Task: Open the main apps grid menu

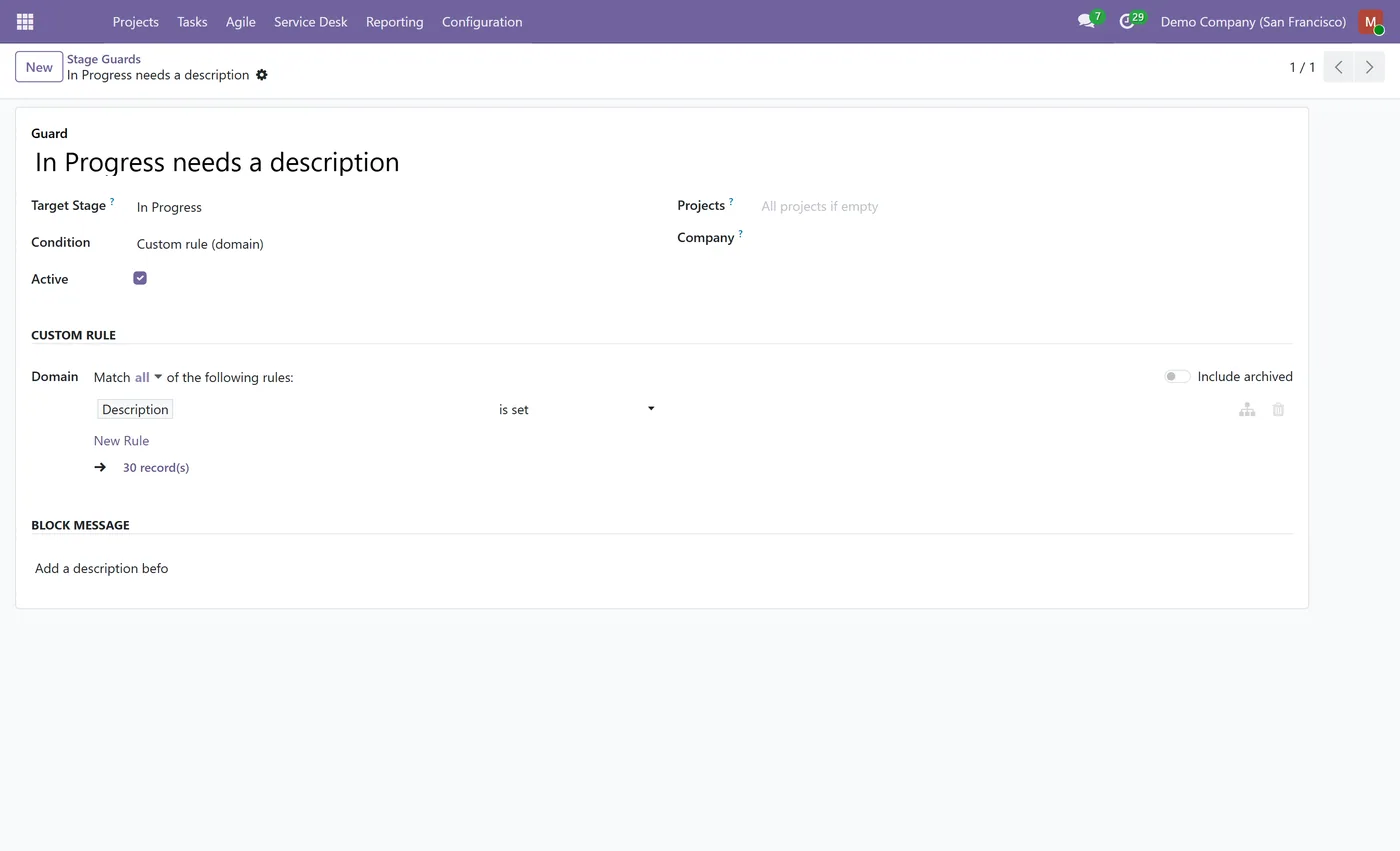Action: [x=25, y=21]
